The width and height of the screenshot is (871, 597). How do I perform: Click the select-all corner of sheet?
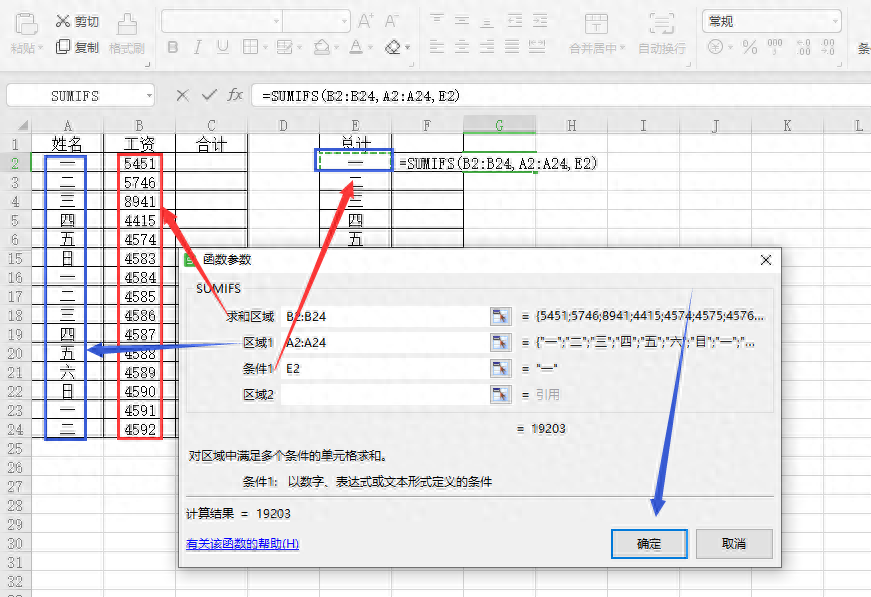coord(21,126)
